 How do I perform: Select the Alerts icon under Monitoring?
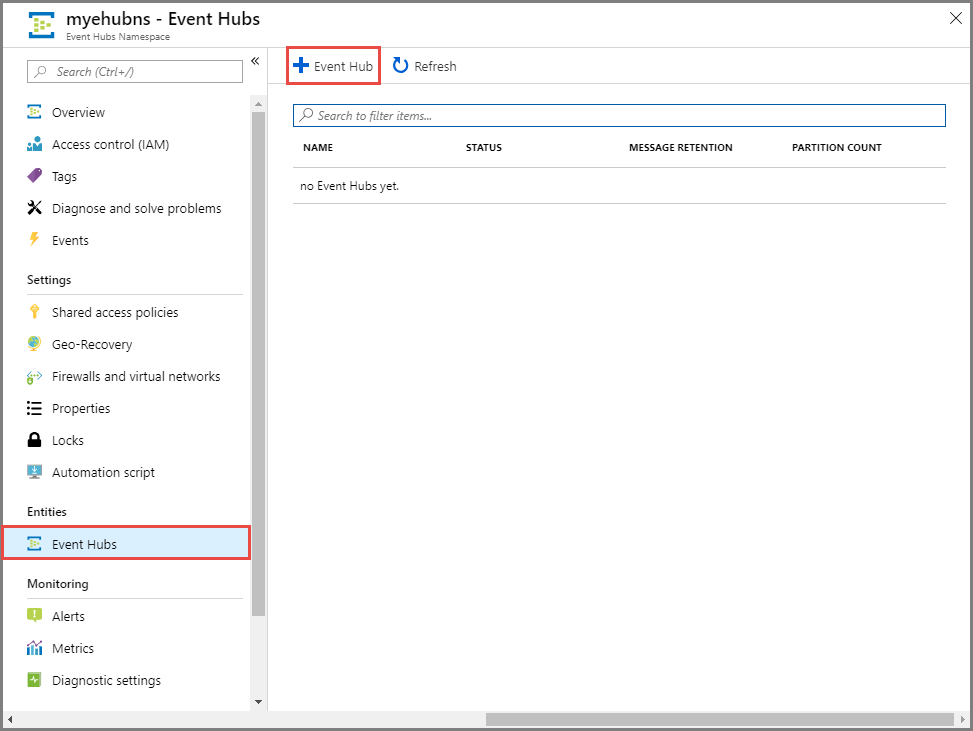(35, 617)
